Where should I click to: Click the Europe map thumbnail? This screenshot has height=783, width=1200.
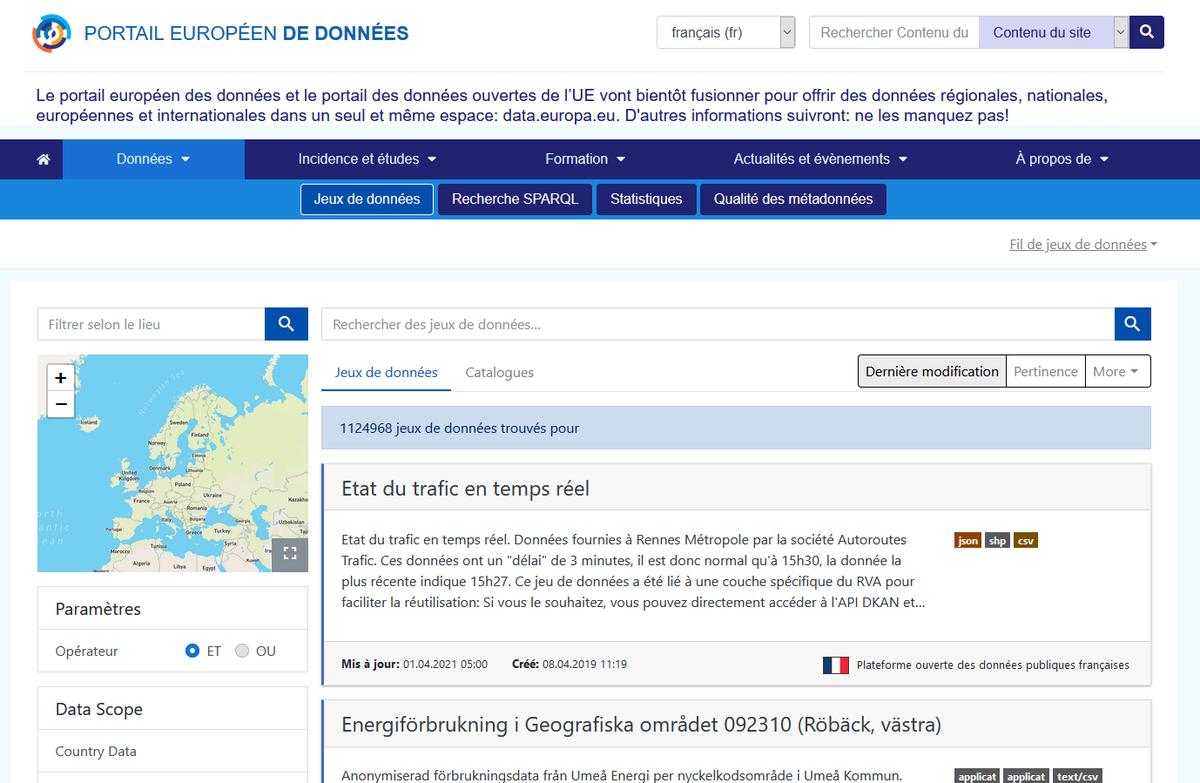(x=172, y=463)
